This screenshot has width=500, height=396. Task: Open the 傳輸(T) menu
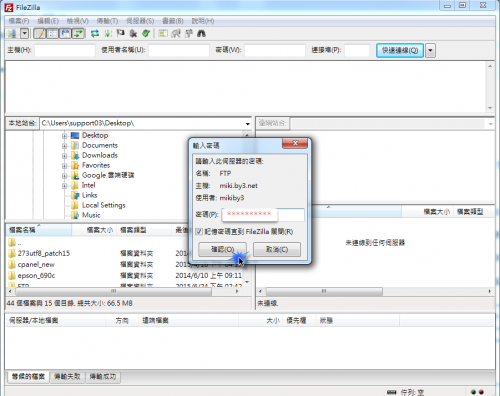click(x=107, y=21)
